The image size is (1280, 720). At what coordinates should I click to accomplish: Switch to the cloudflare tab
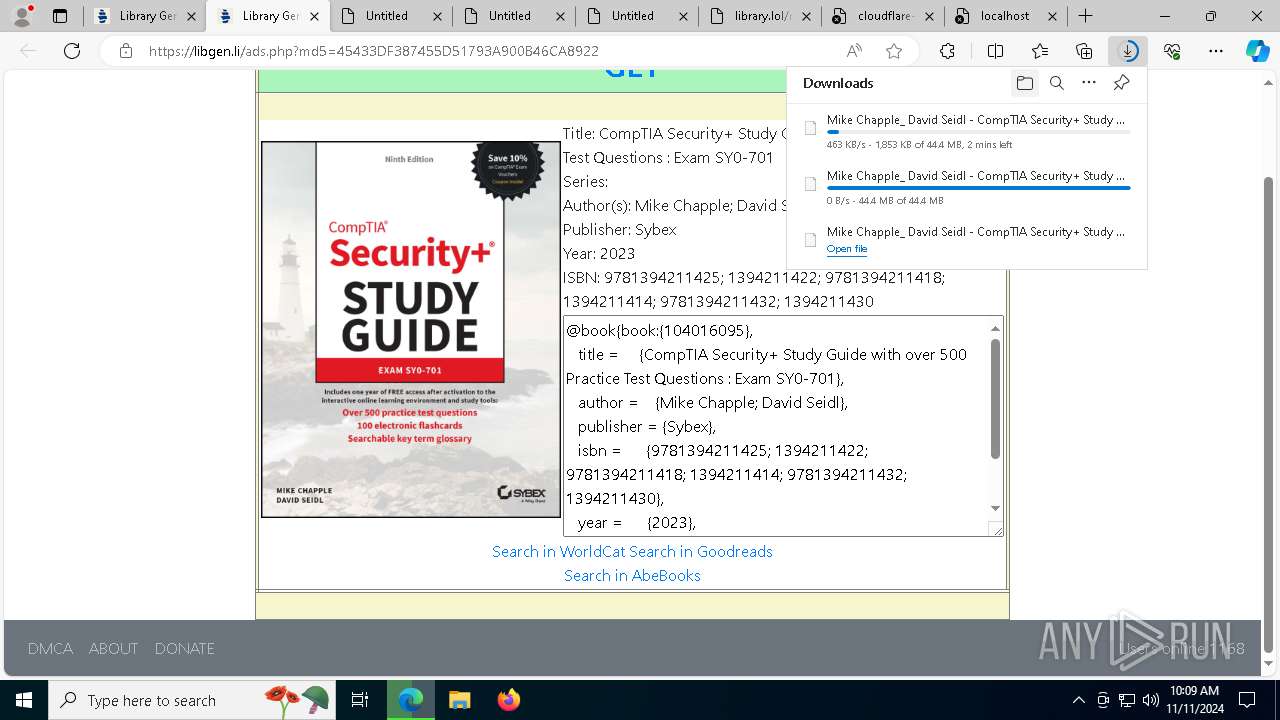[883, 16]
